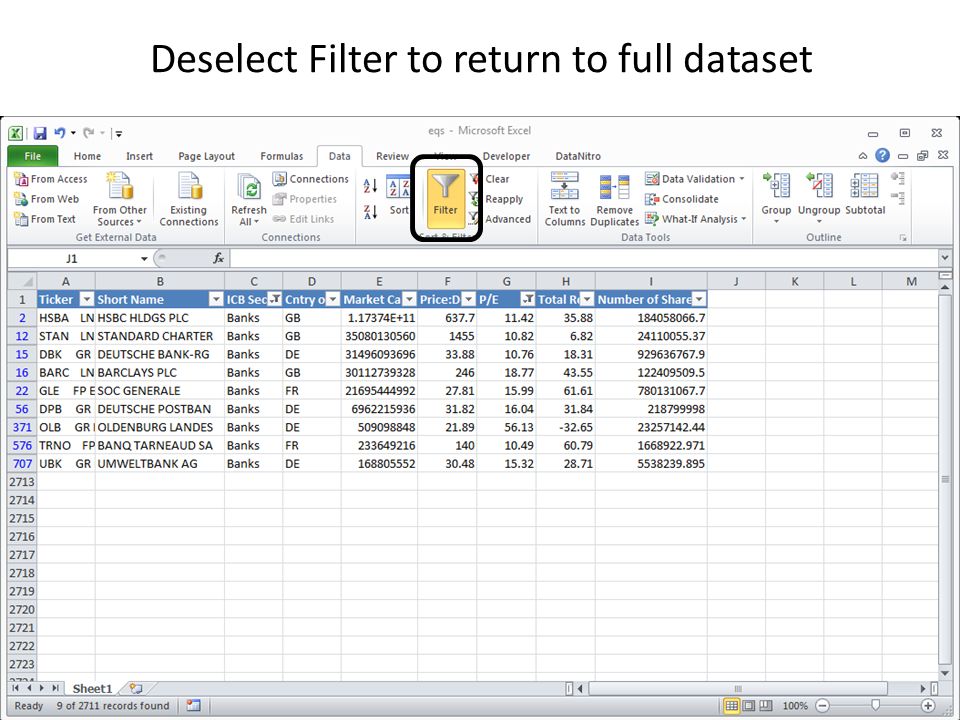Select row header 707

tap(22, 463)
